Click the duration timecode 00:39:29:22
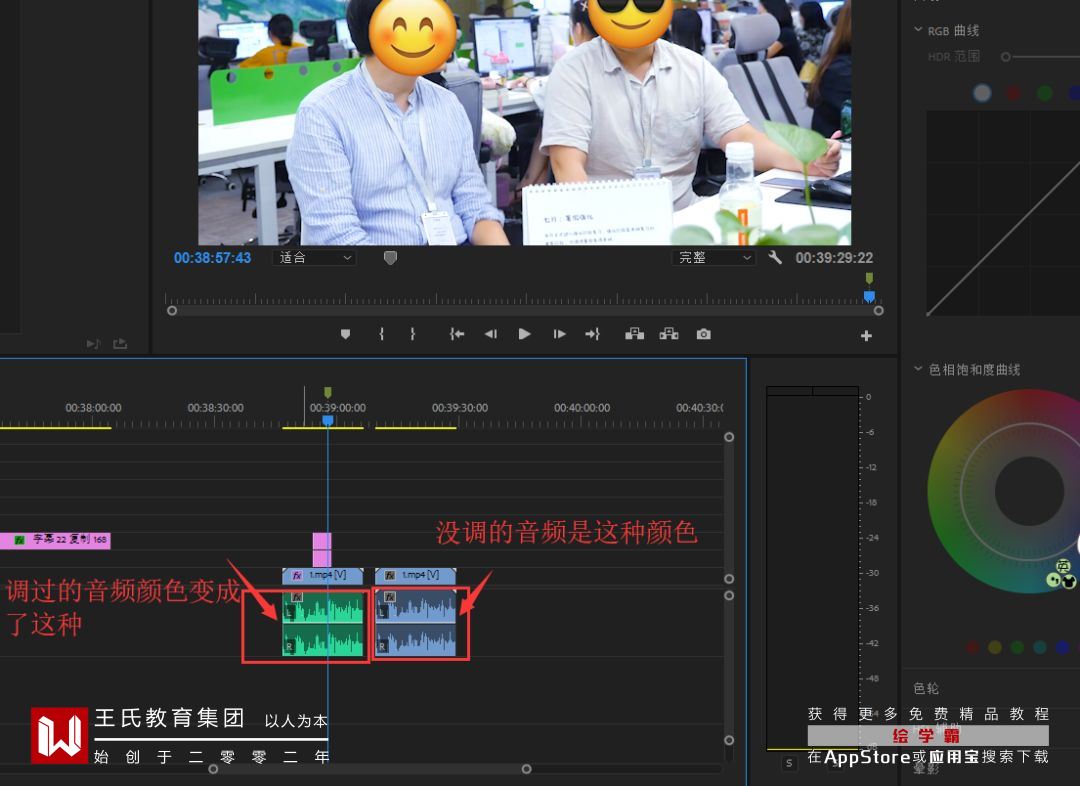1080x786 pixels. point(834,258)
